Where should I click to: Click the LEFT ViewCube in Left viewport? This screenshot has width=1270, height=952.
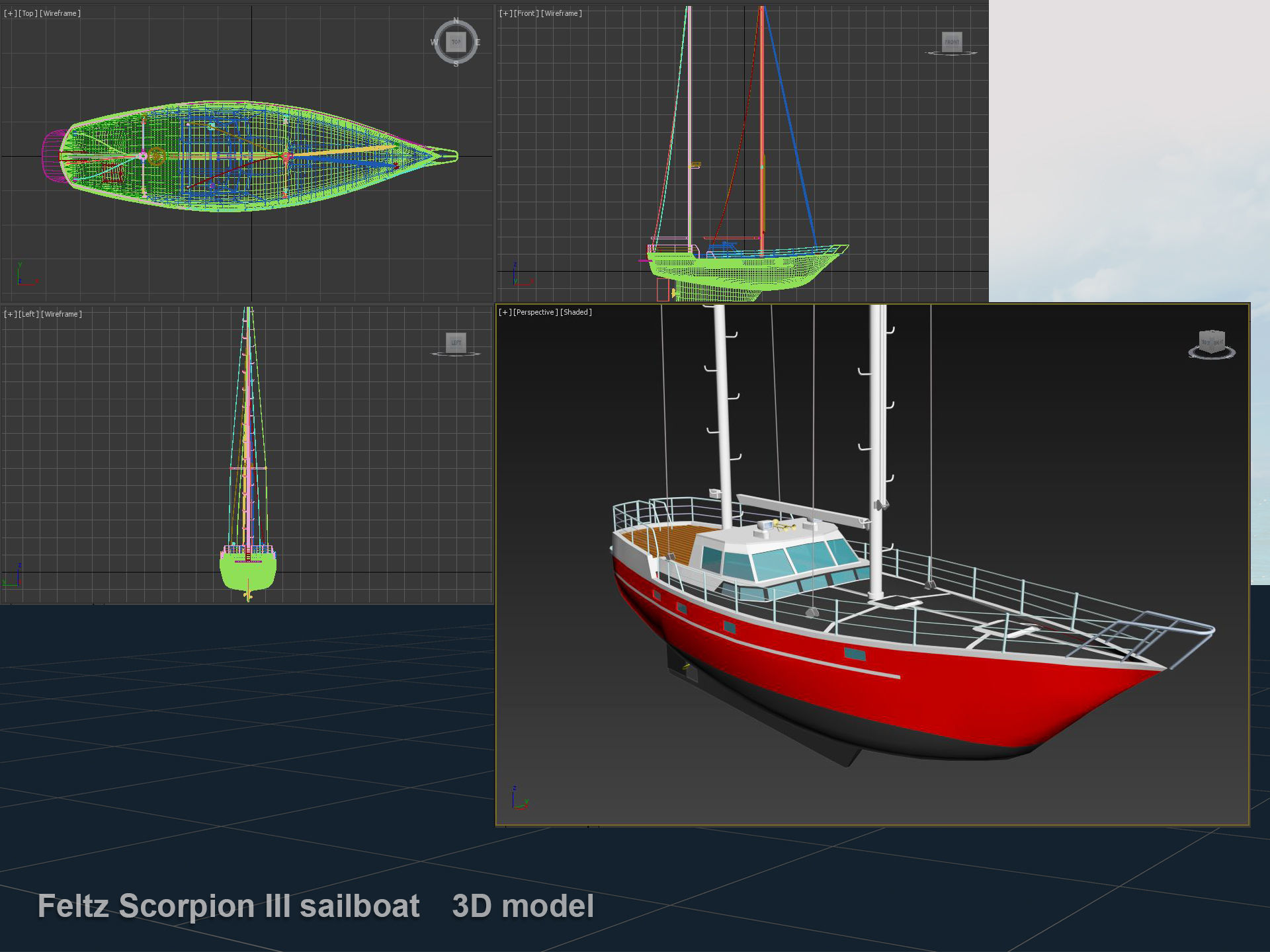coord(456,342)
